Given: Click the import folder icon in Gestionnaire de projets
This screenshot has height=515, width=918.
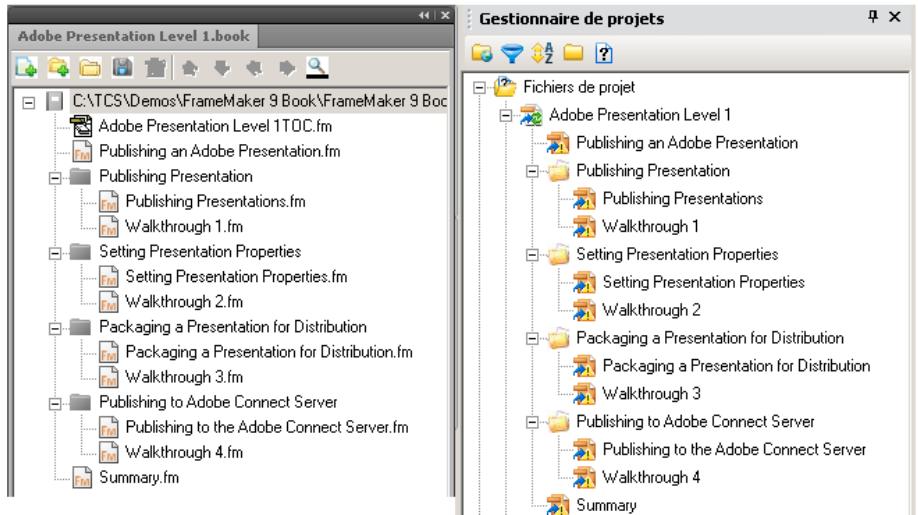Looking at the screenshot, I should point(482,53).
